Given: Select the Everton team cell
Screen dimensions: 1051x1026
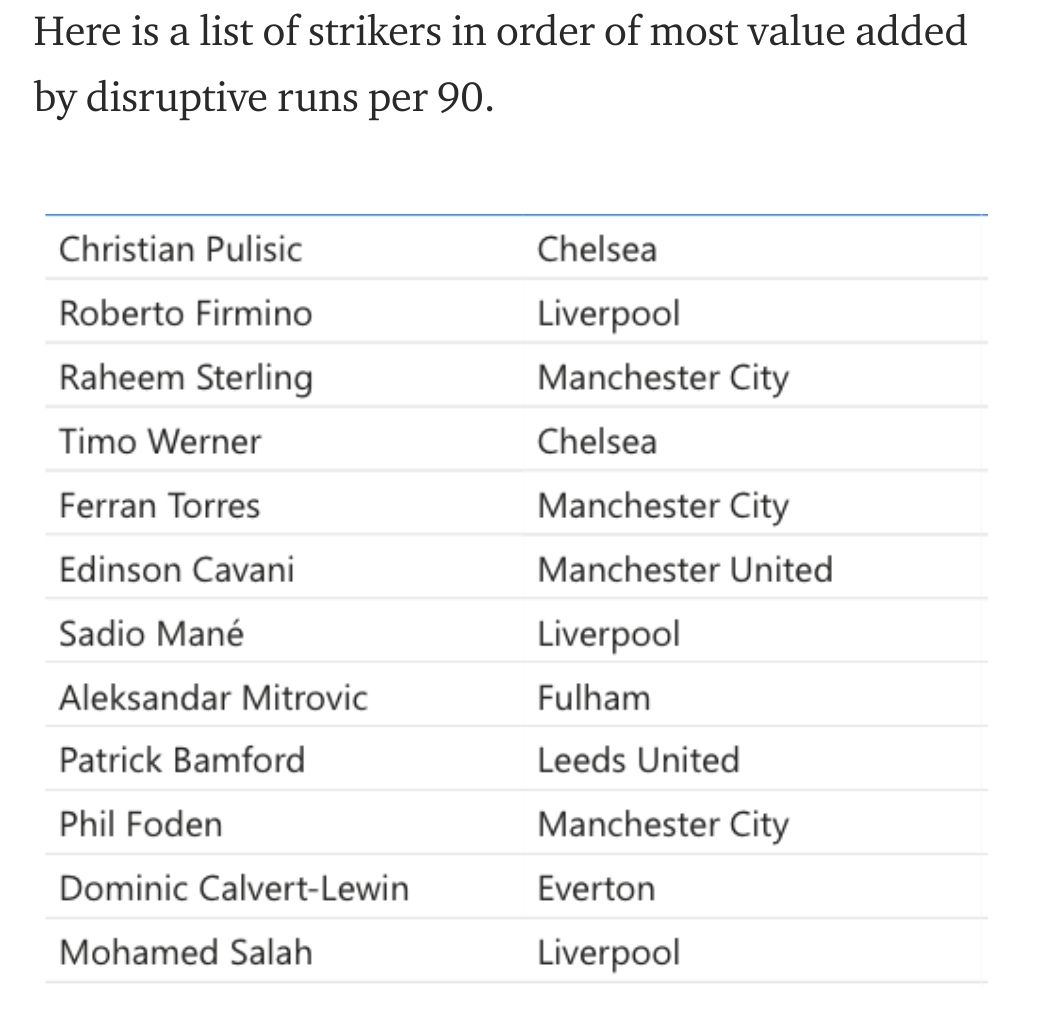Looking at the screenshot, I should click(x=596, y=888).
